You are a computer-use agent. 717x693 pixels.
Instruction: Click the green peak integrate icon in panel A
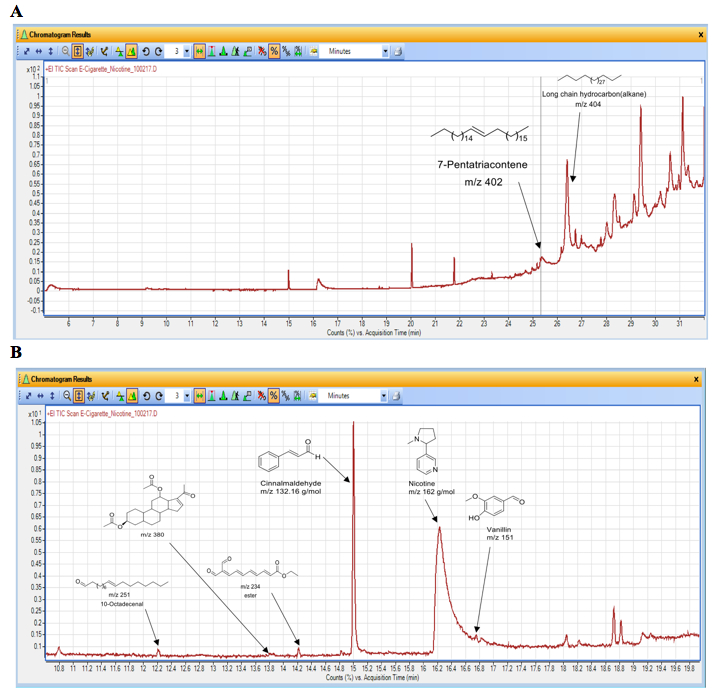pyautogui.click(x=223, y=52)
